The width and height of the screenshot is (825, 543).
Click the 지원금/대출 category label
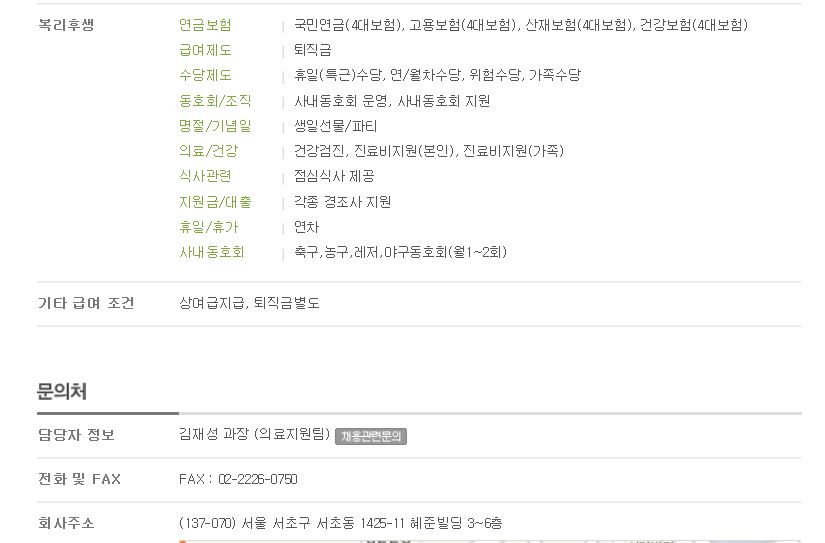(215, 202)
